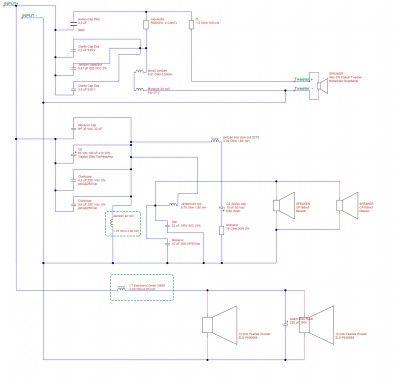Viewport: 400px width, 384px height.
Task: Select the resistor symbol beside the Audyn Cap
Action: [146, 25]
